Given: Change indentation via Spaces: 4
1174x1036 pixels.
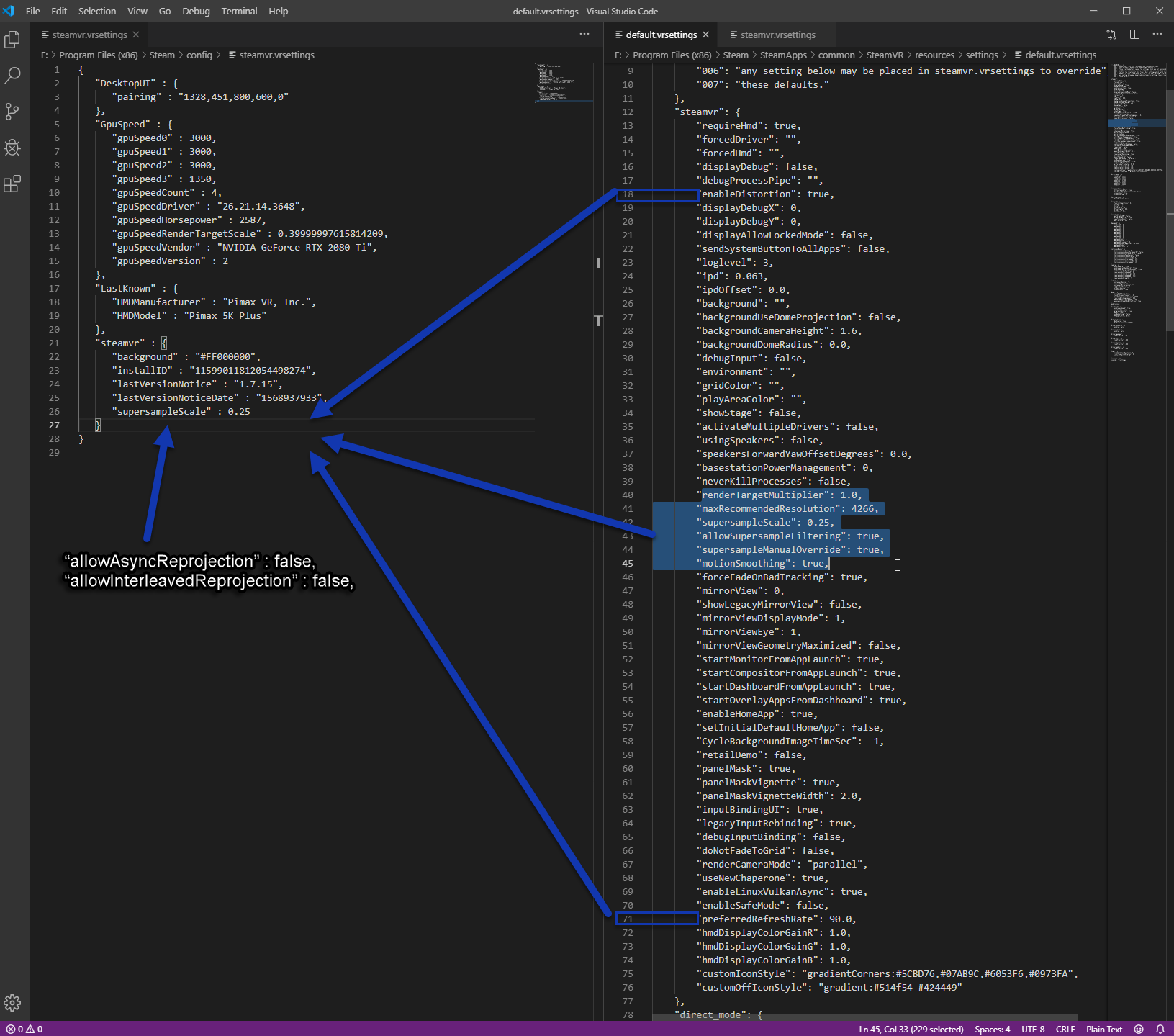Looking at the screenshot, I should pos(992,1029).
